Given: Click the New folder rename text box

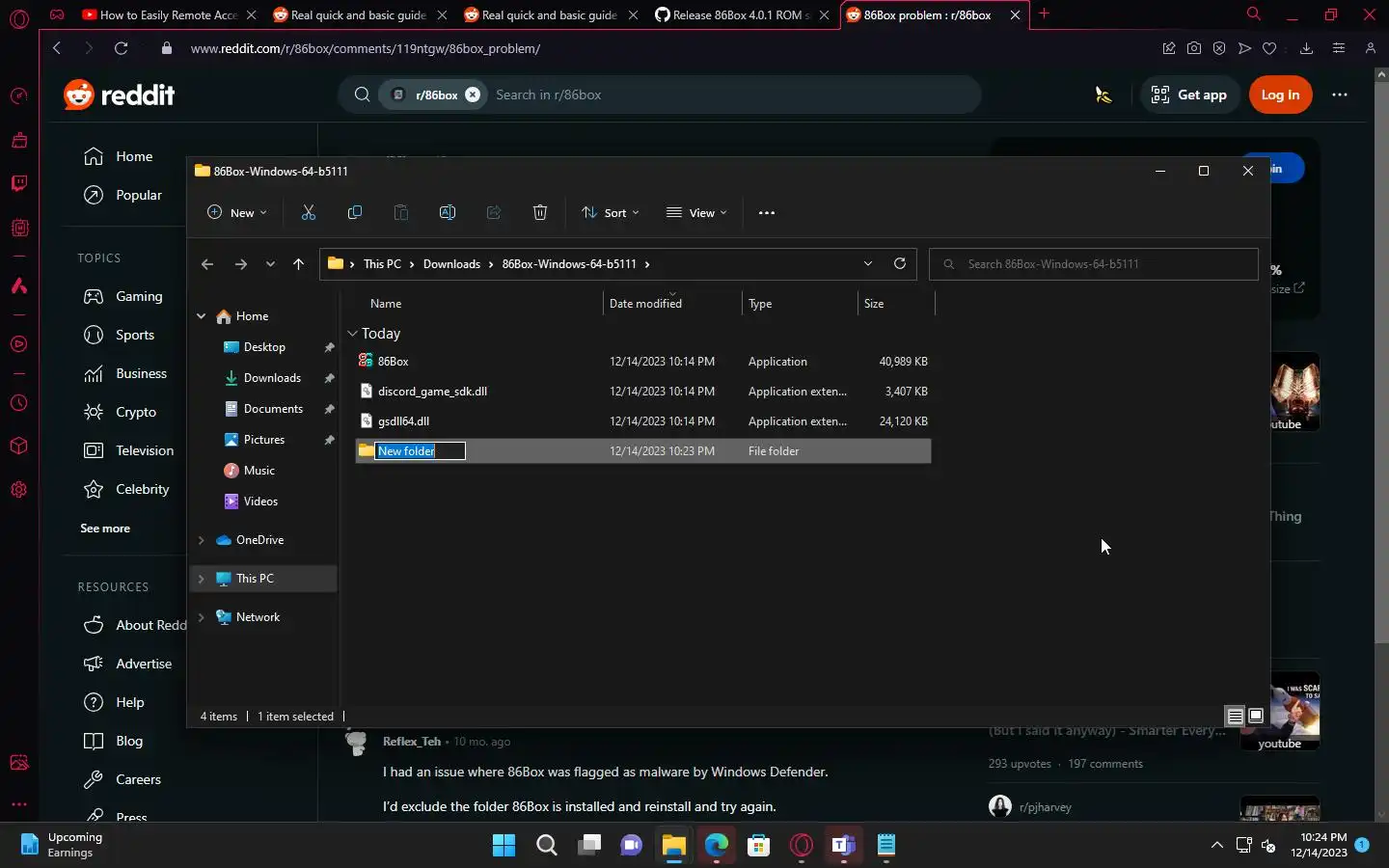Looking at the screenshot, I should pyautogui.click(x=421, y=451).
